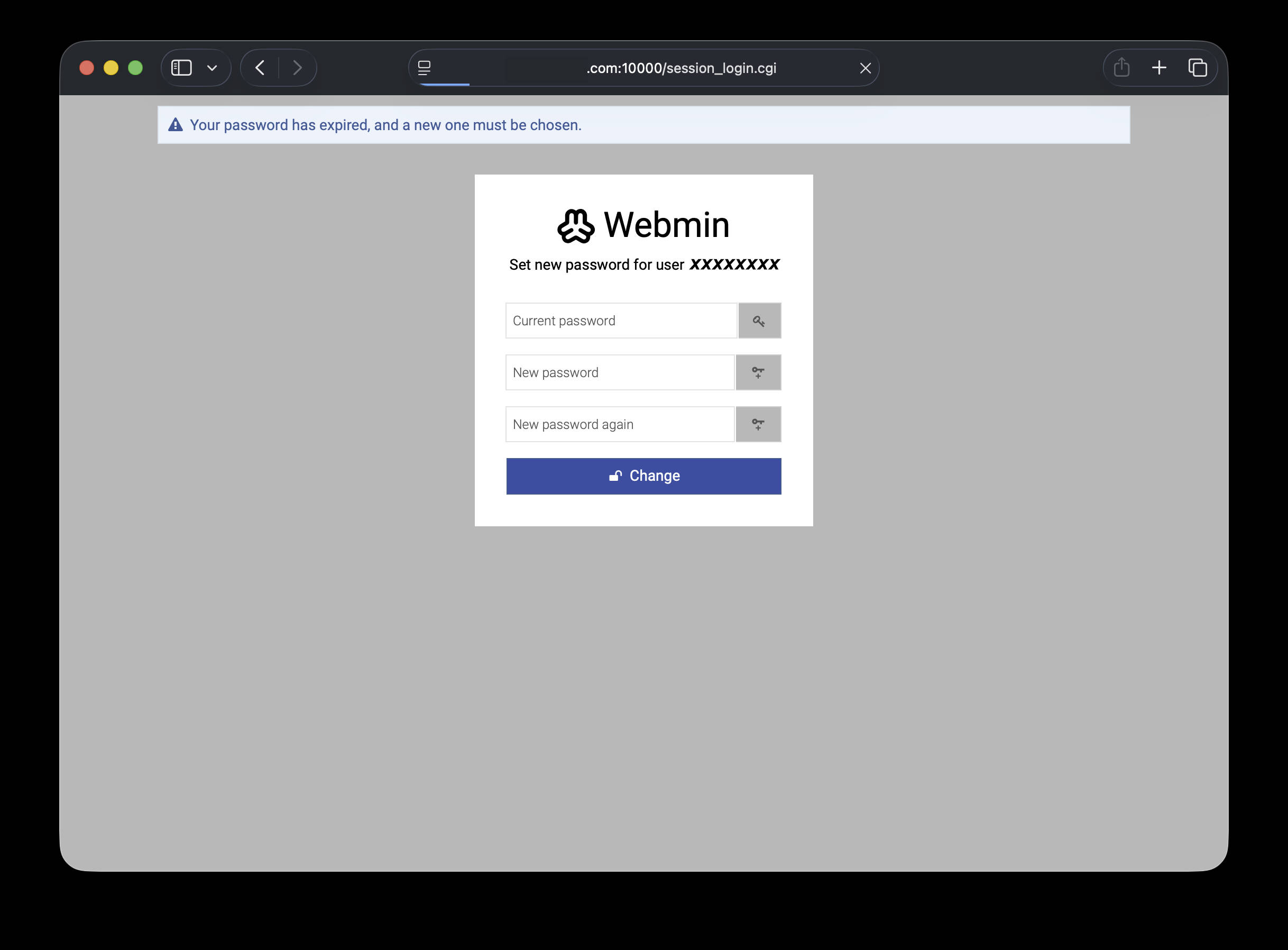Viewport: 1288px width, 950px height.
Task: Open a new tab with plus icon
Action: tap(1160, 68)
